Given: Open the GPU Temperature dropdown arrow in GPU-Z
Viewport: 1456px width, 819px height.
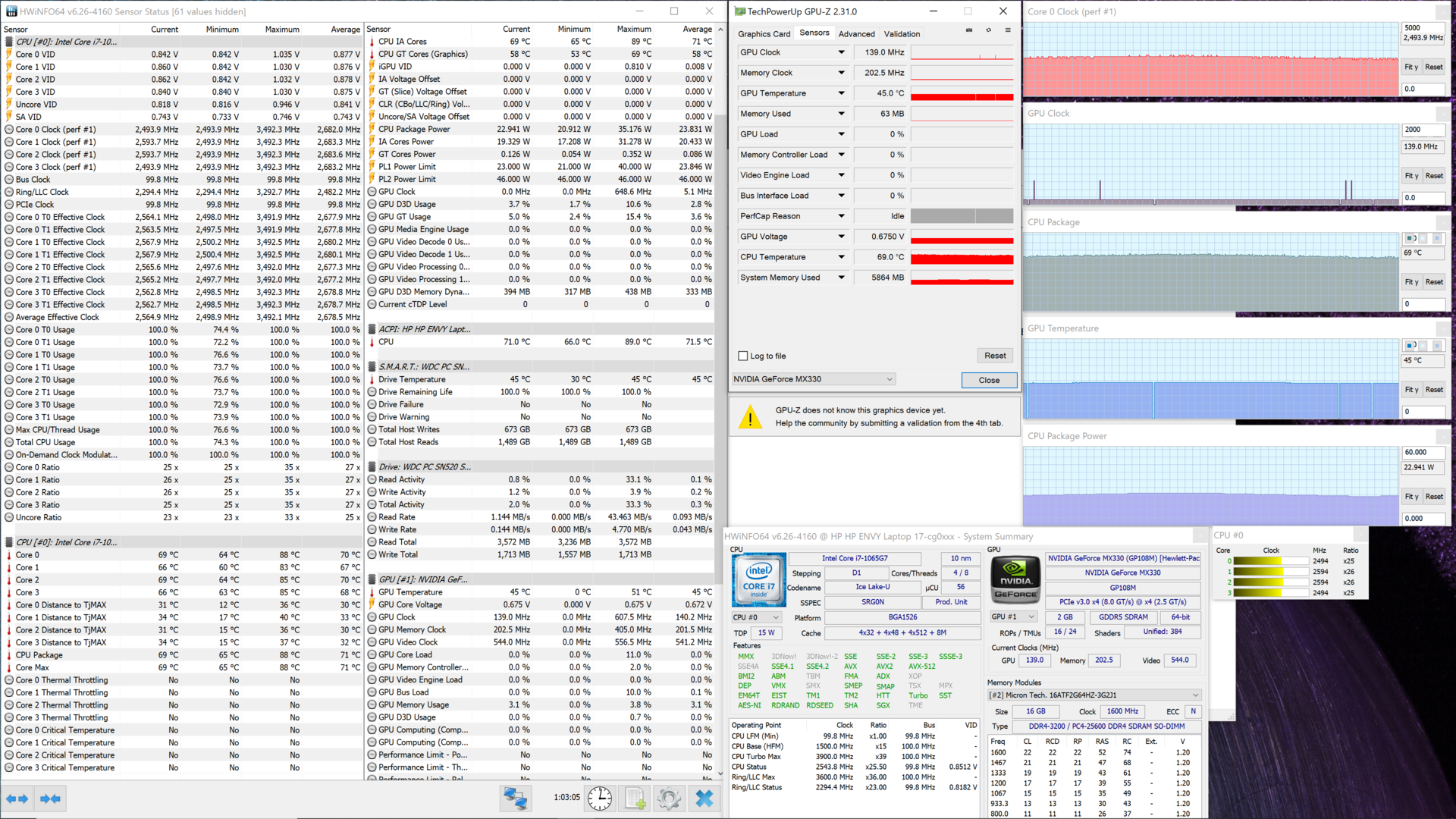Looking at the screenshot, I should pyautogui.click(x=841, y=94).
